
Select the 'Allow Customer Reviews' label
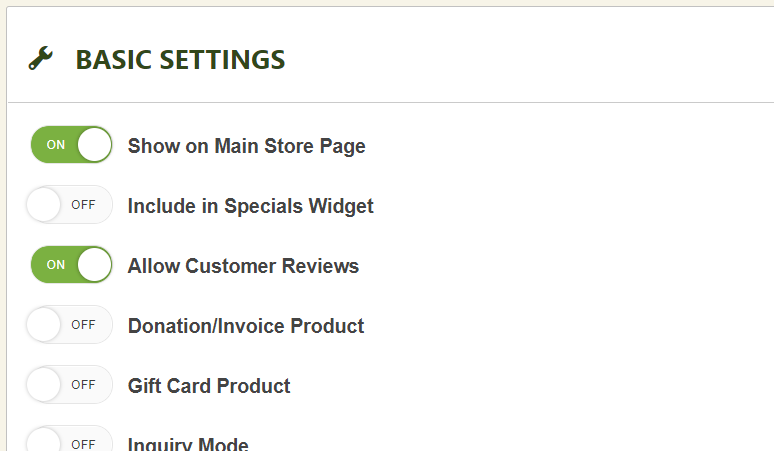[x=243, y=266]
